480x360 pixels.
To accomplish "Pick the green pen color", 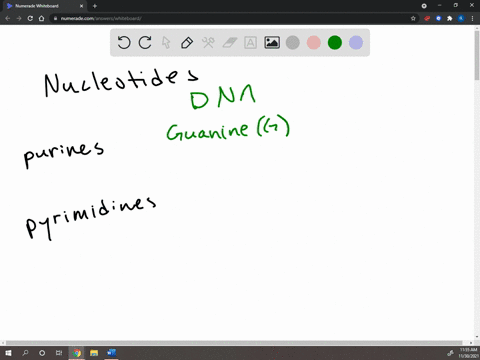I will [x=335, y=43].
